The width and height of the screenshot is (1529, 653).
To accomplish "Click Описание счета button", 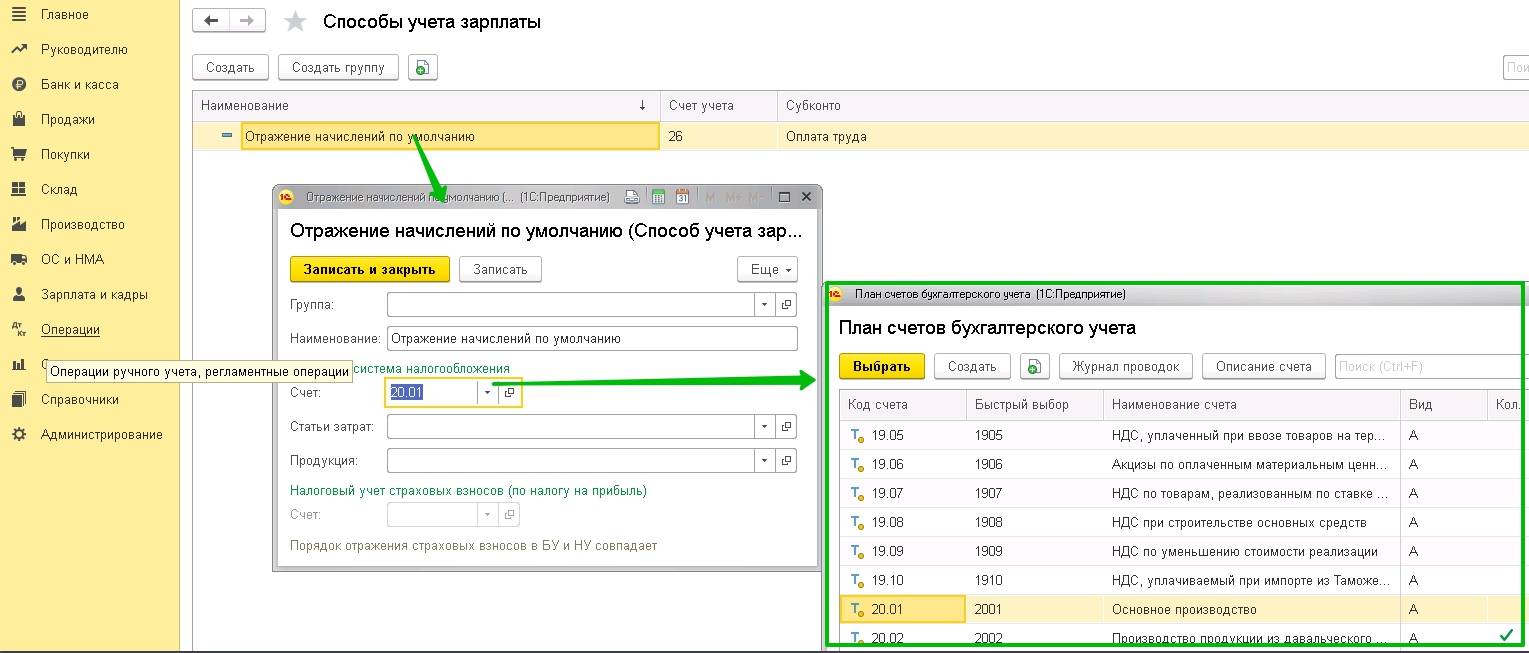I will pyautogui.click(x=1264, y=366).
